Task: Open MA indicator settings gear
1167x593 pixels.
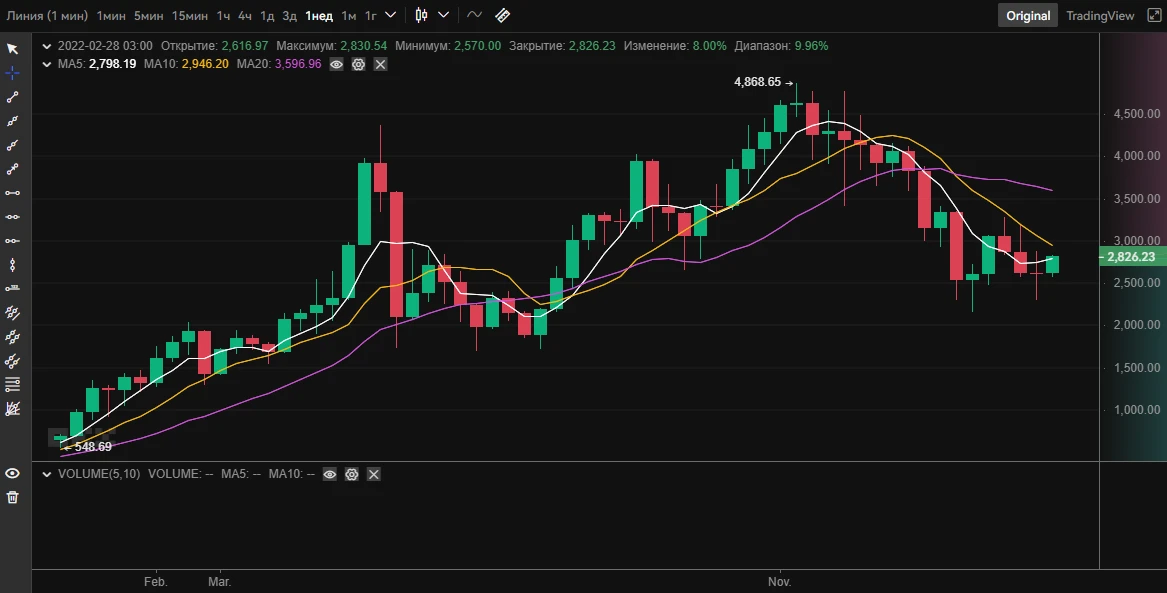Action: pyautogui.click(x=358, y=65)
